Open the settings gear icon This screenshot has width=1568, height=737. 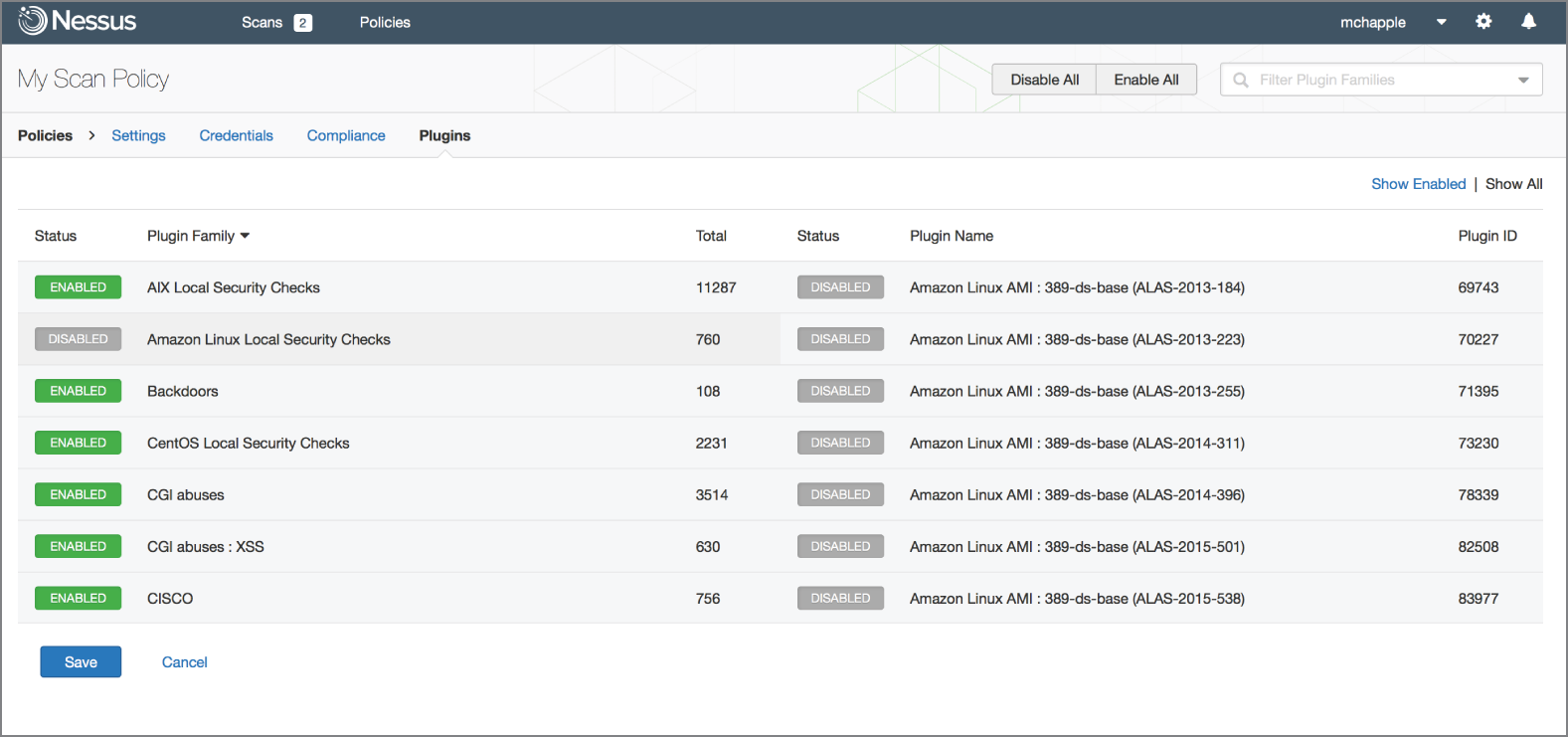(1483, 21)
